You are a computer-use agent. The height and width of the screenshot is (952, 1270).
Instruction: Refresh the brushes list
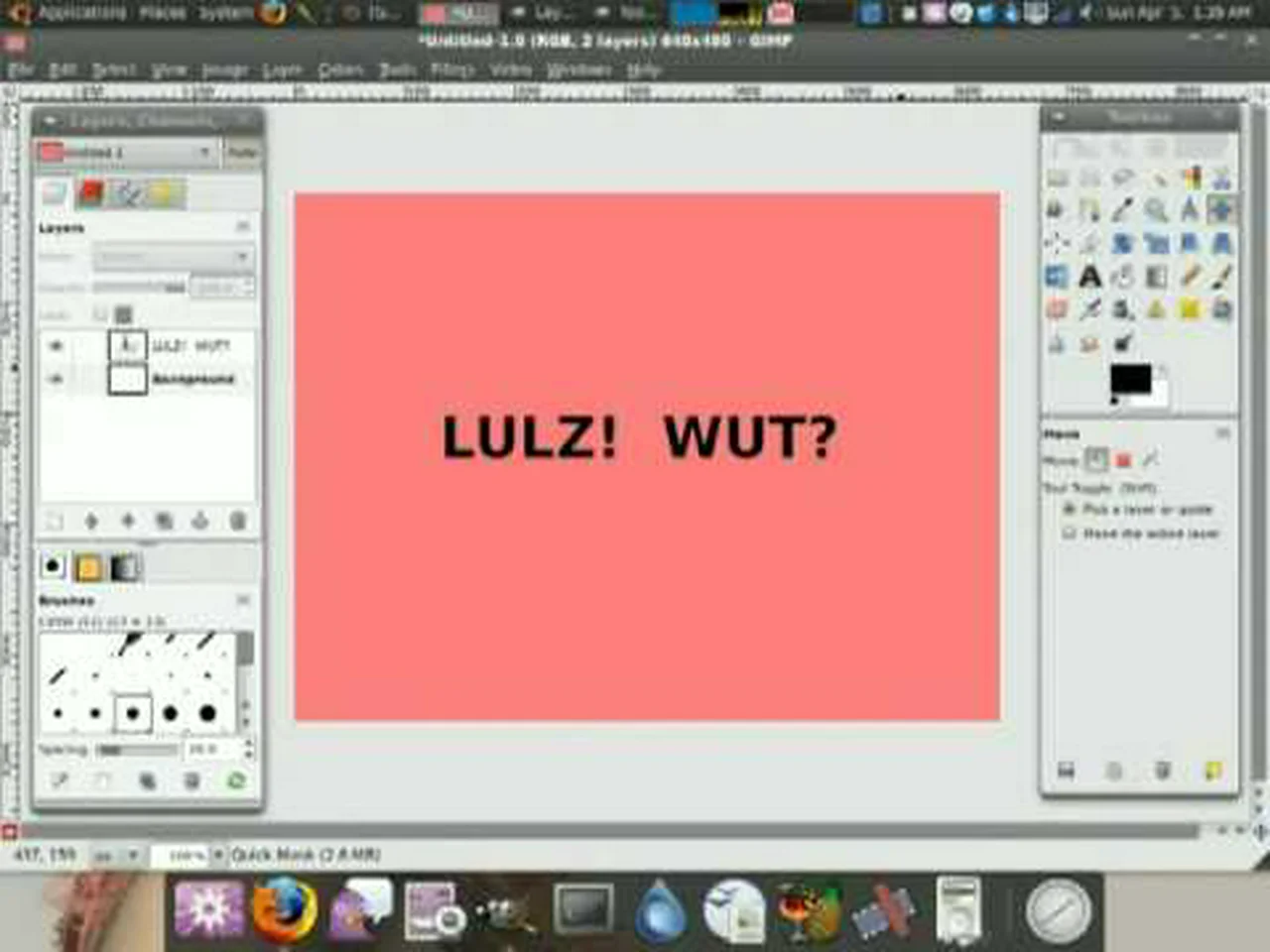(236, 781)
